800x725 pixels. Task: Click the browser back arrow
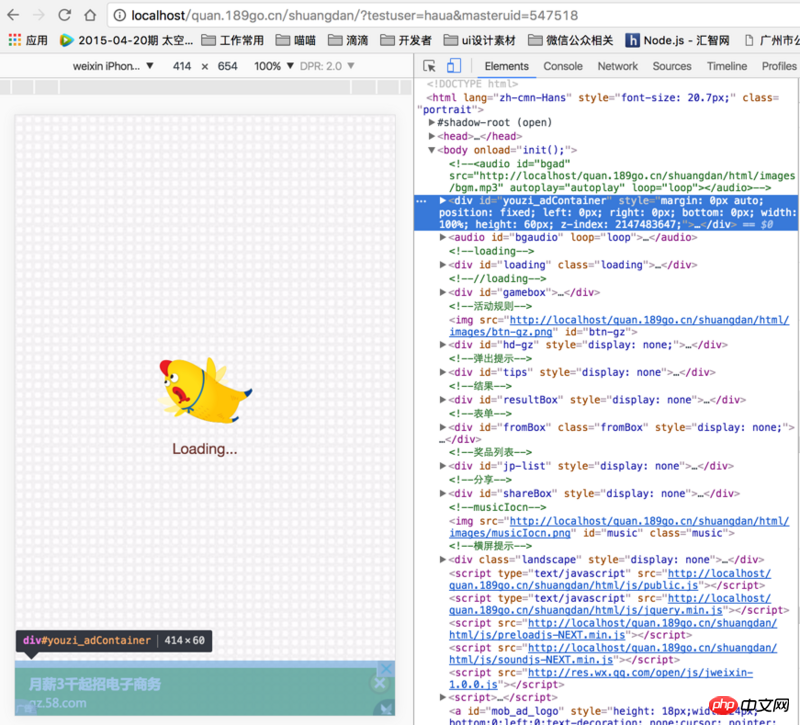pos(14,16)
